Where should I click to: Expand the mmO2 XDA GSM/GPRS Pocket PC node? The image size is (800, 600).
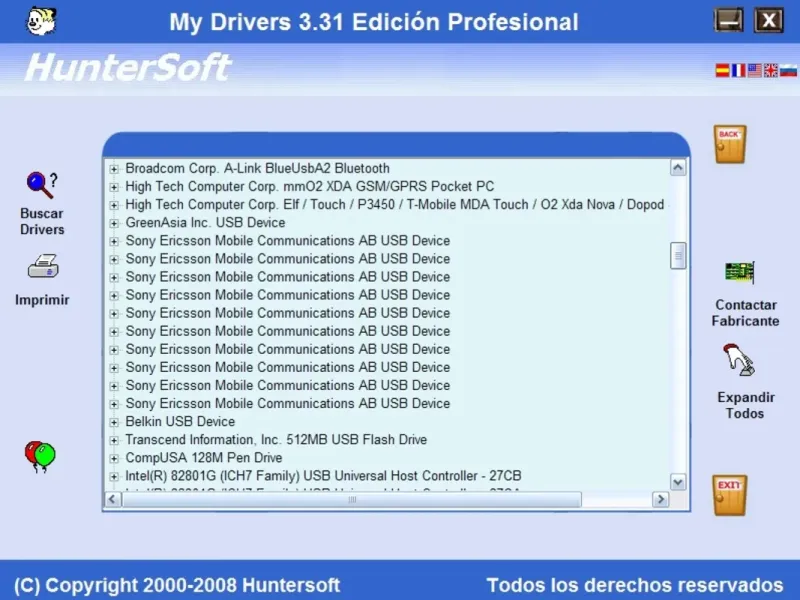(x=114, y=187)
